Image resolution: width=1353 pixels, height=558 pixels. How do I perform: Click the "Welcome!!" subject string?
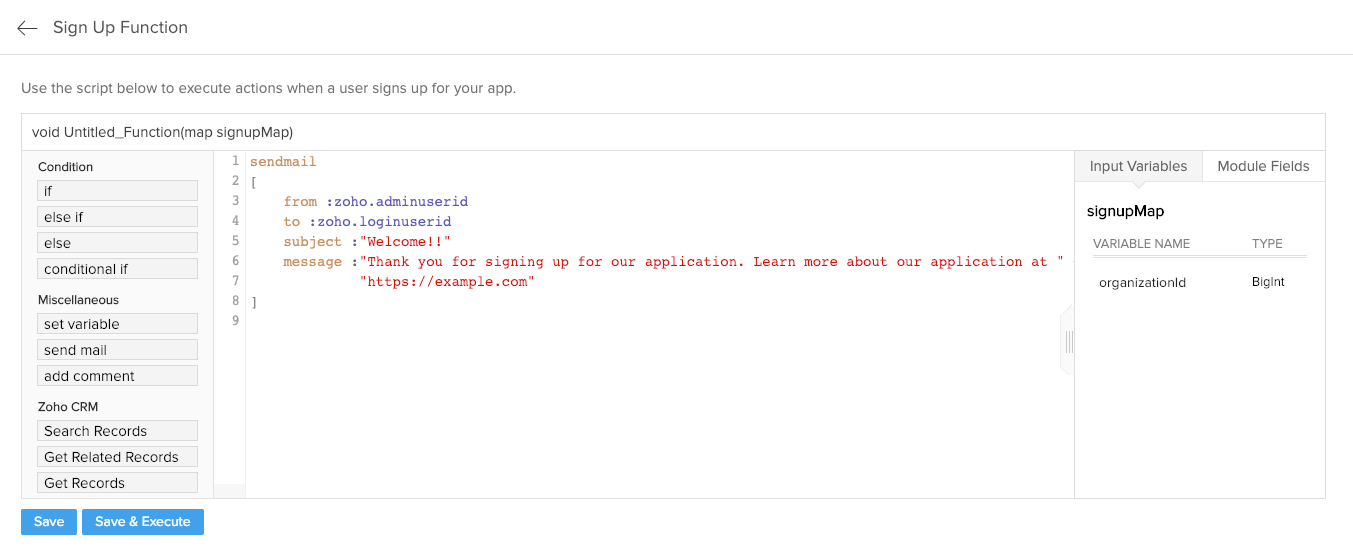click(x=405, y=241)
